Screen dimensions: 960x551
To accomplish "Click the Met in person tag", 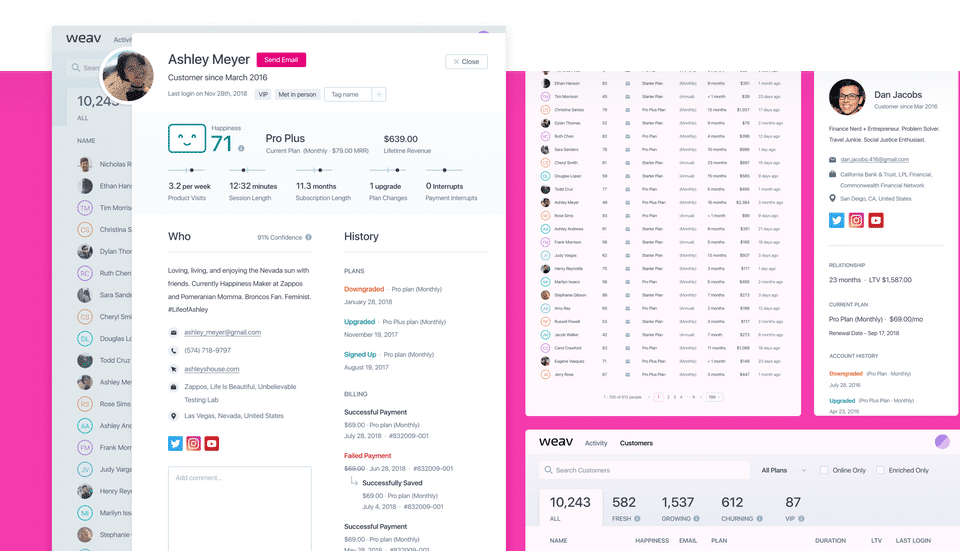I will coord(298,94).
